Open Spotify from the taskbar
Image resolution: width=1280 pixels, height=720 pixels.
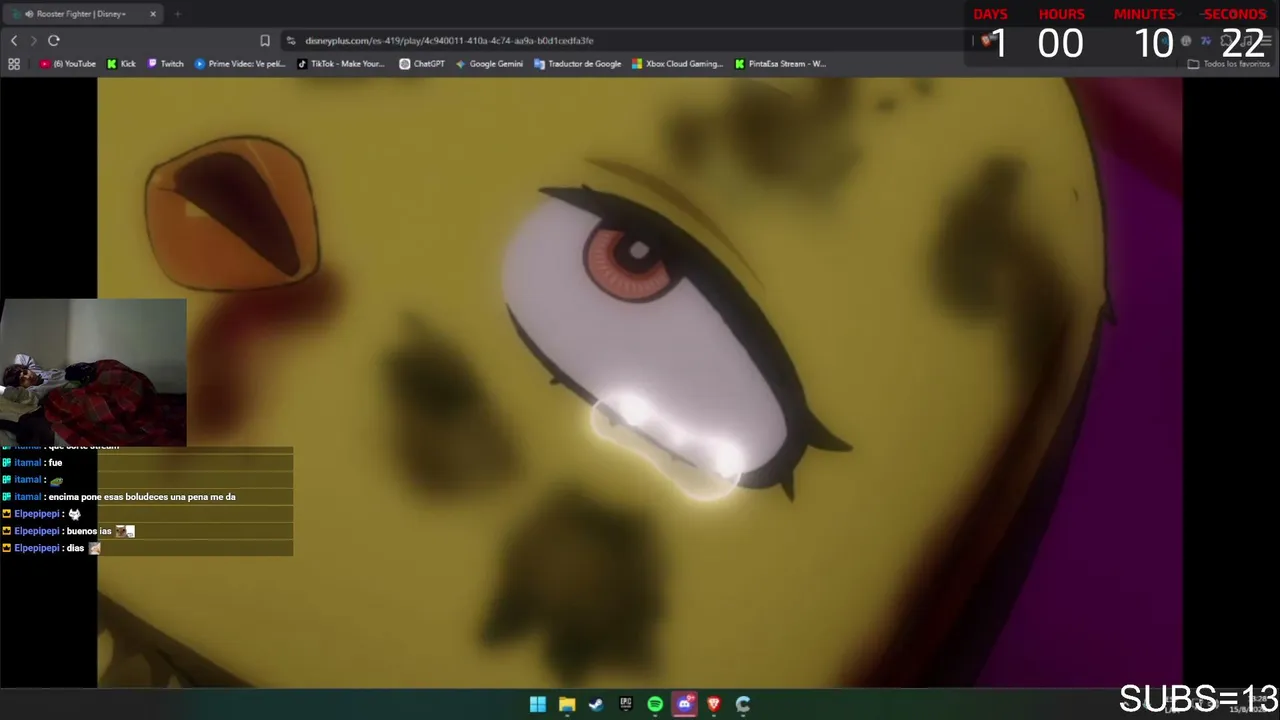click(655, 704)
